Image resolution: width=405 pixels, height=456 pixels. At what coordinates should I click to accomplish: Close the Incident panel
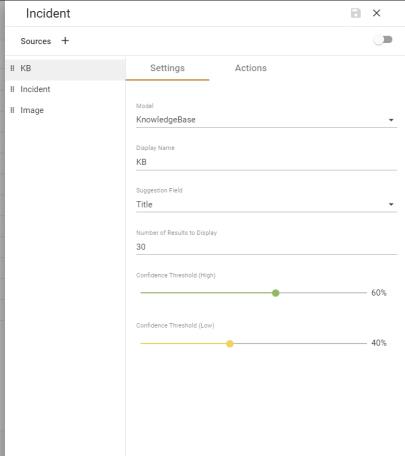(376, 13)
